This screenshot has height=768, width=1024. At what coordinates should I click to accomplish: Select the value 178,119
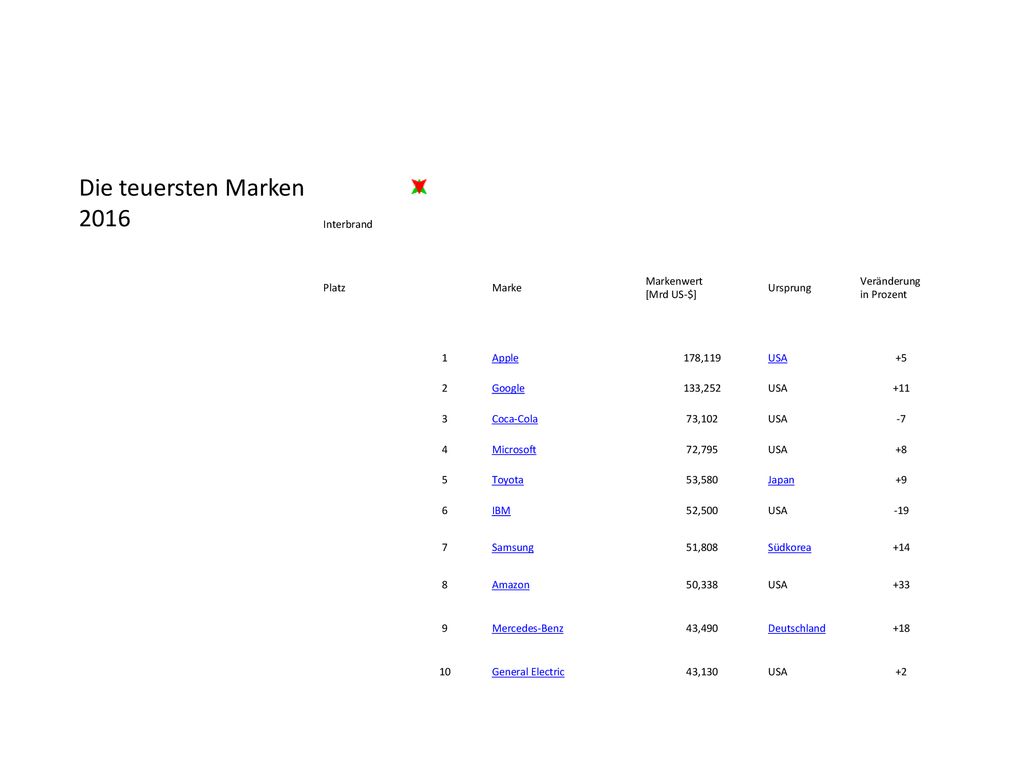point(702,358)
